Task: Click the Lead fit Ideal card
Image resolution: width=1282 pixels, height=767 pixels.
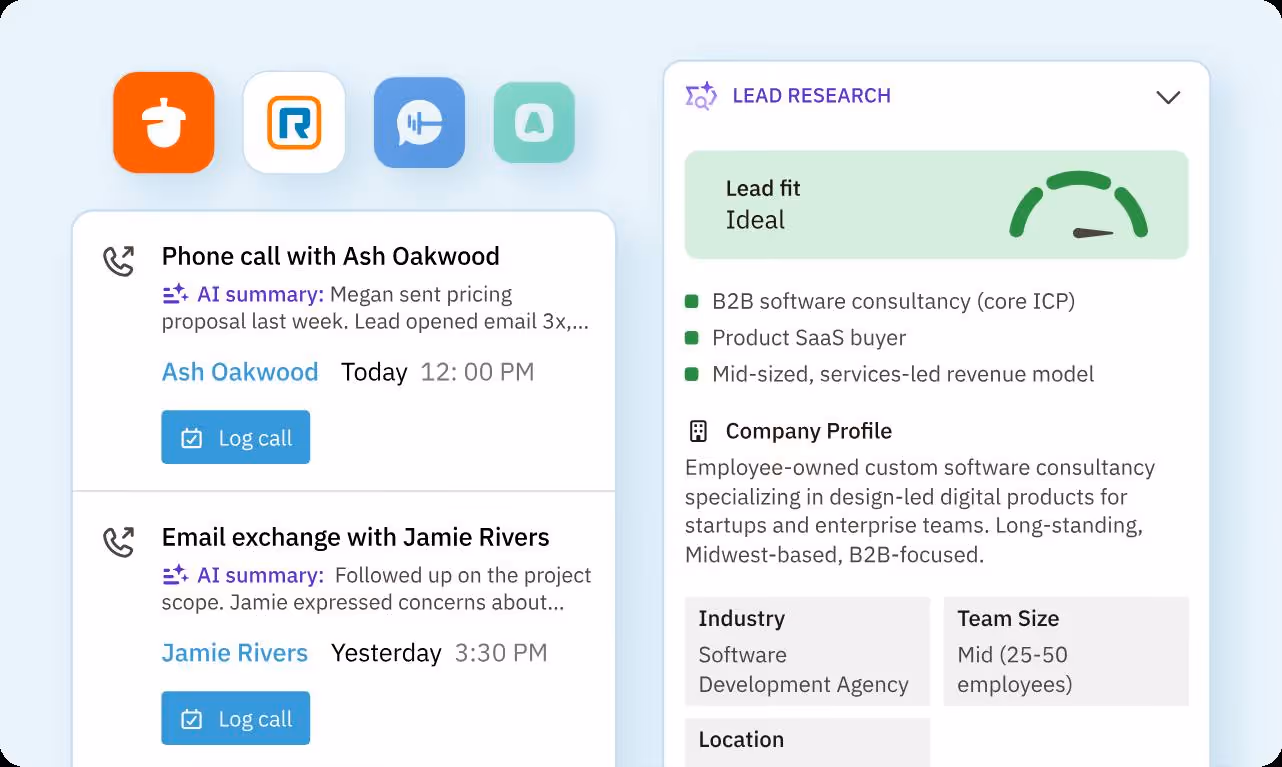Action: click(x=936, y=205)
